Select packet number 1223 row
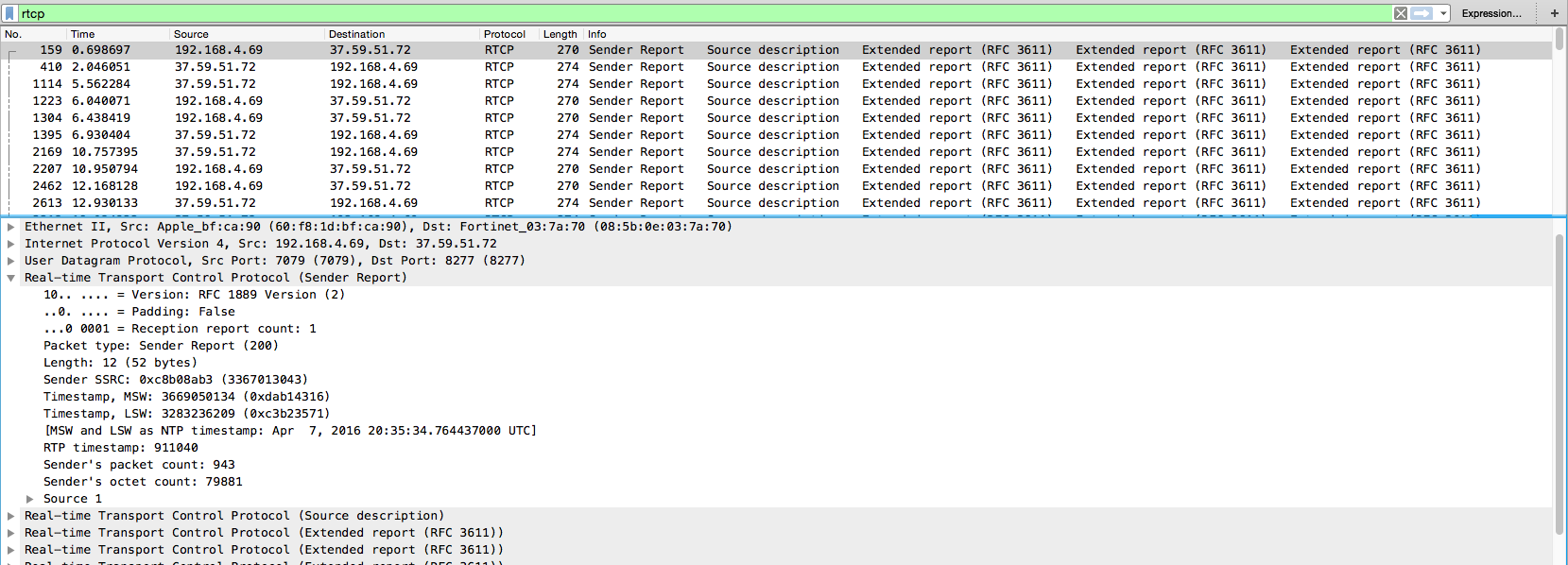 (x=776, y=101)
